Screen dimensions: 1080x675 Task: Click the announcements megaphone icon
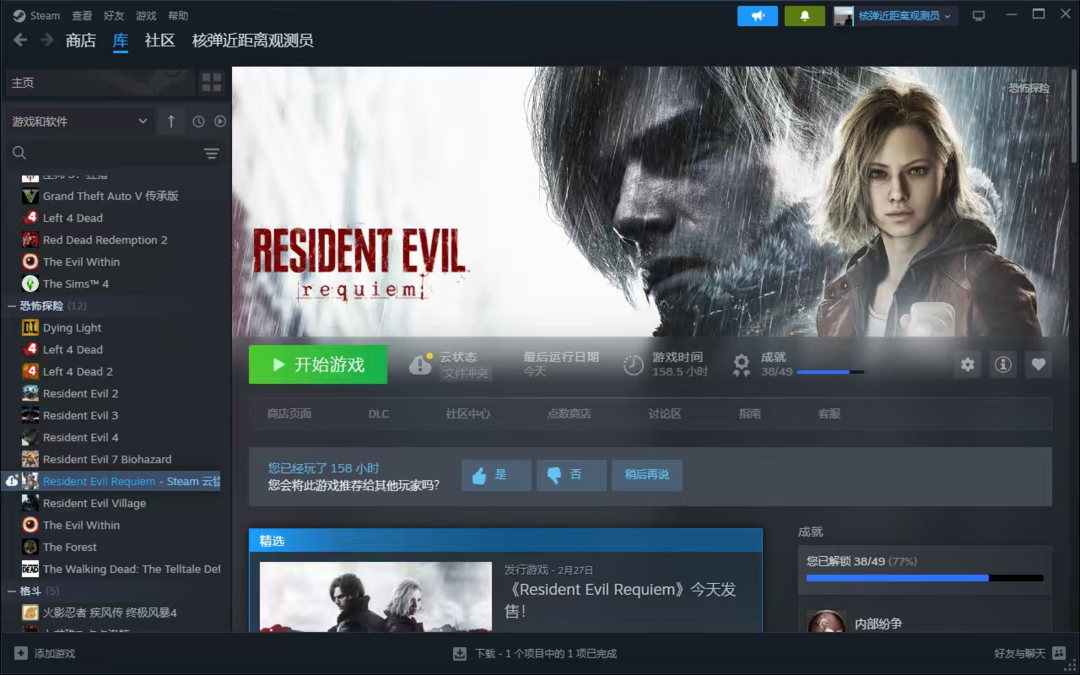pos(757,16)
